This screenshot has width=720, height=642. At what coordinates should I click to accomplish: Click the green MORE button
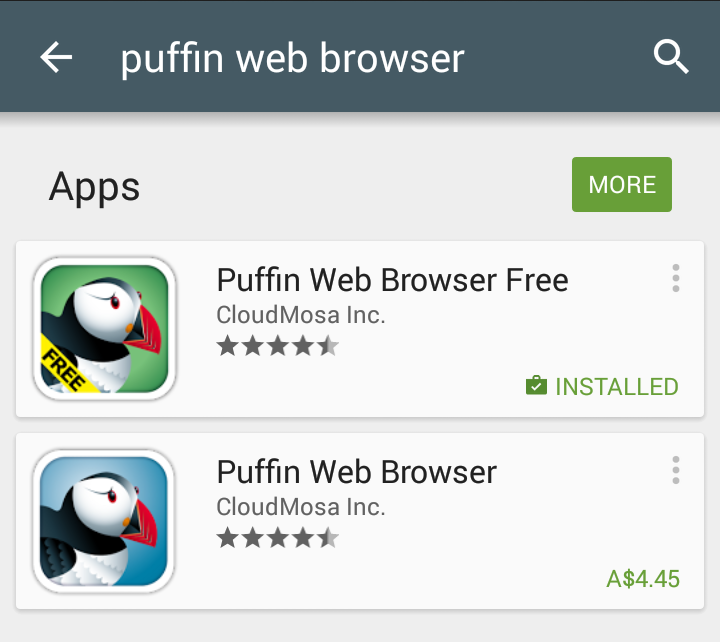(x=622, y=185)
